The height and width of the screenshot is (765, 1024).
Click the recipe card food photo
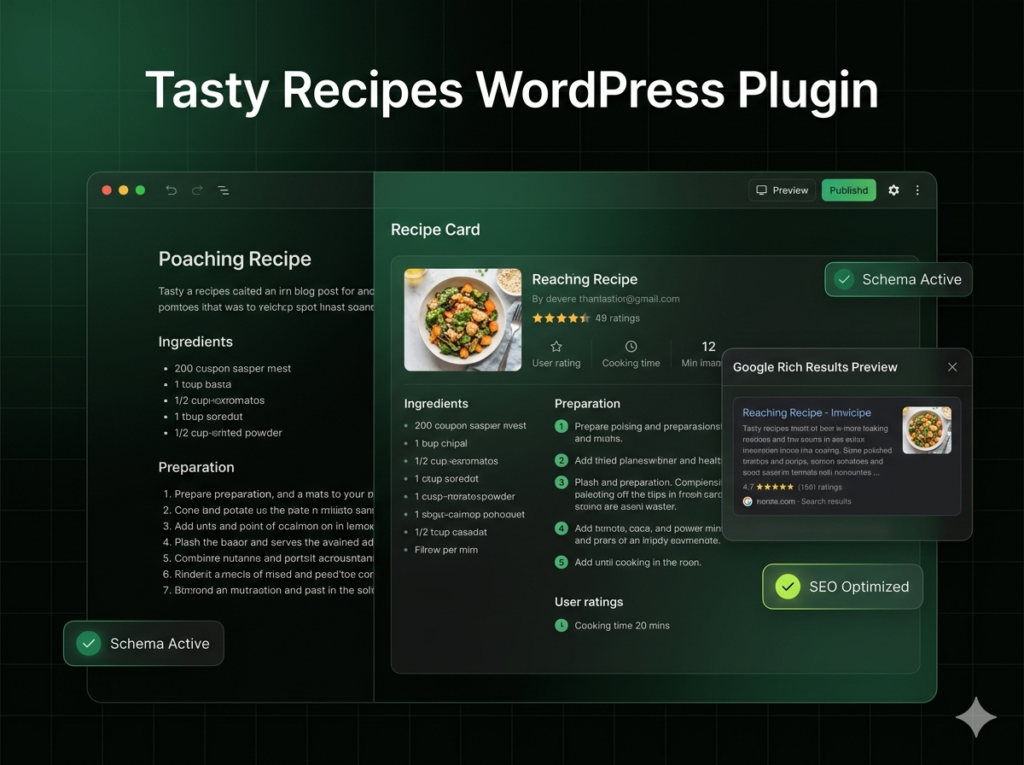[x=462, y=319]
